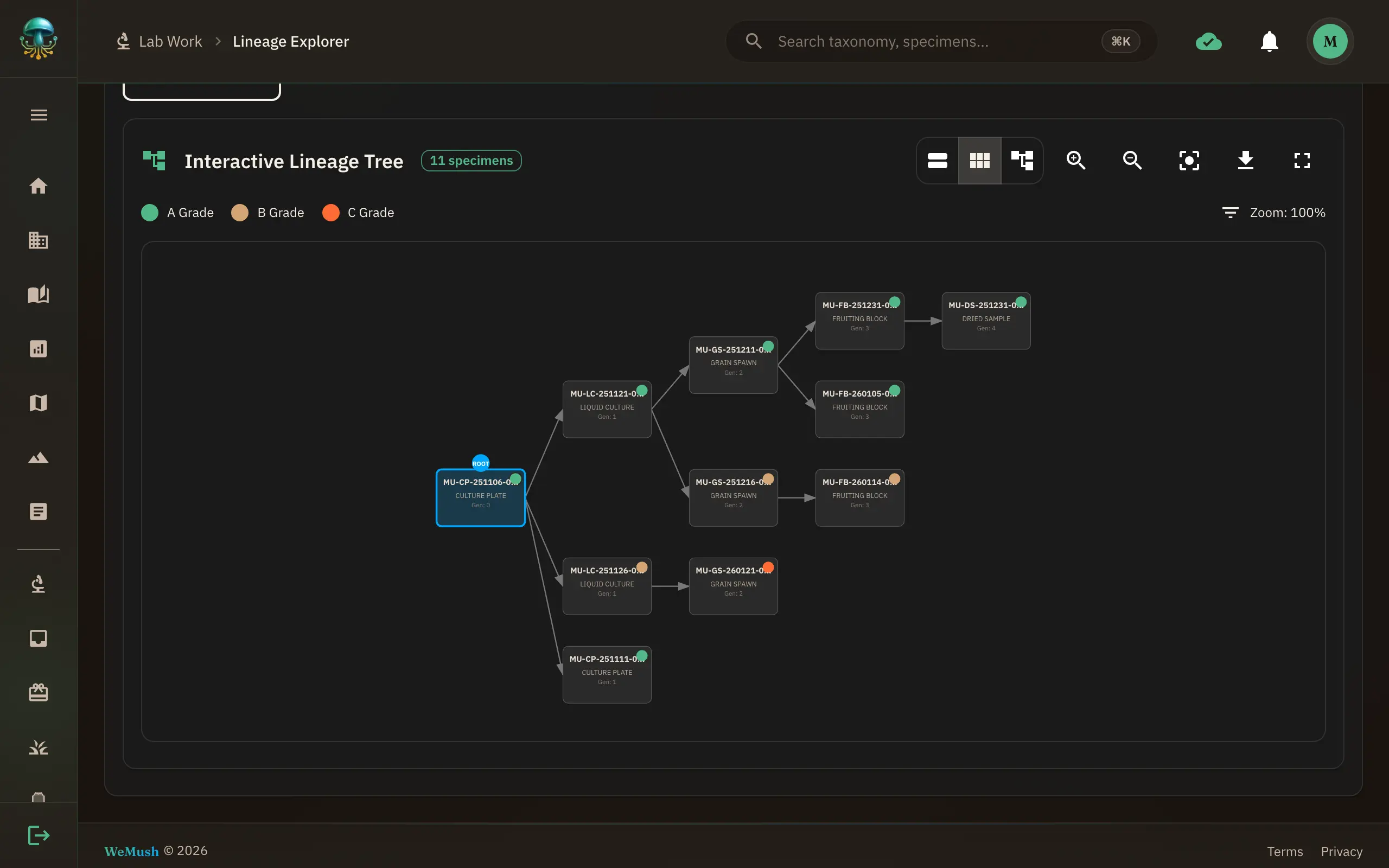
Task: Open the grass plant sidebar icon
Action: tap(39, 747)
